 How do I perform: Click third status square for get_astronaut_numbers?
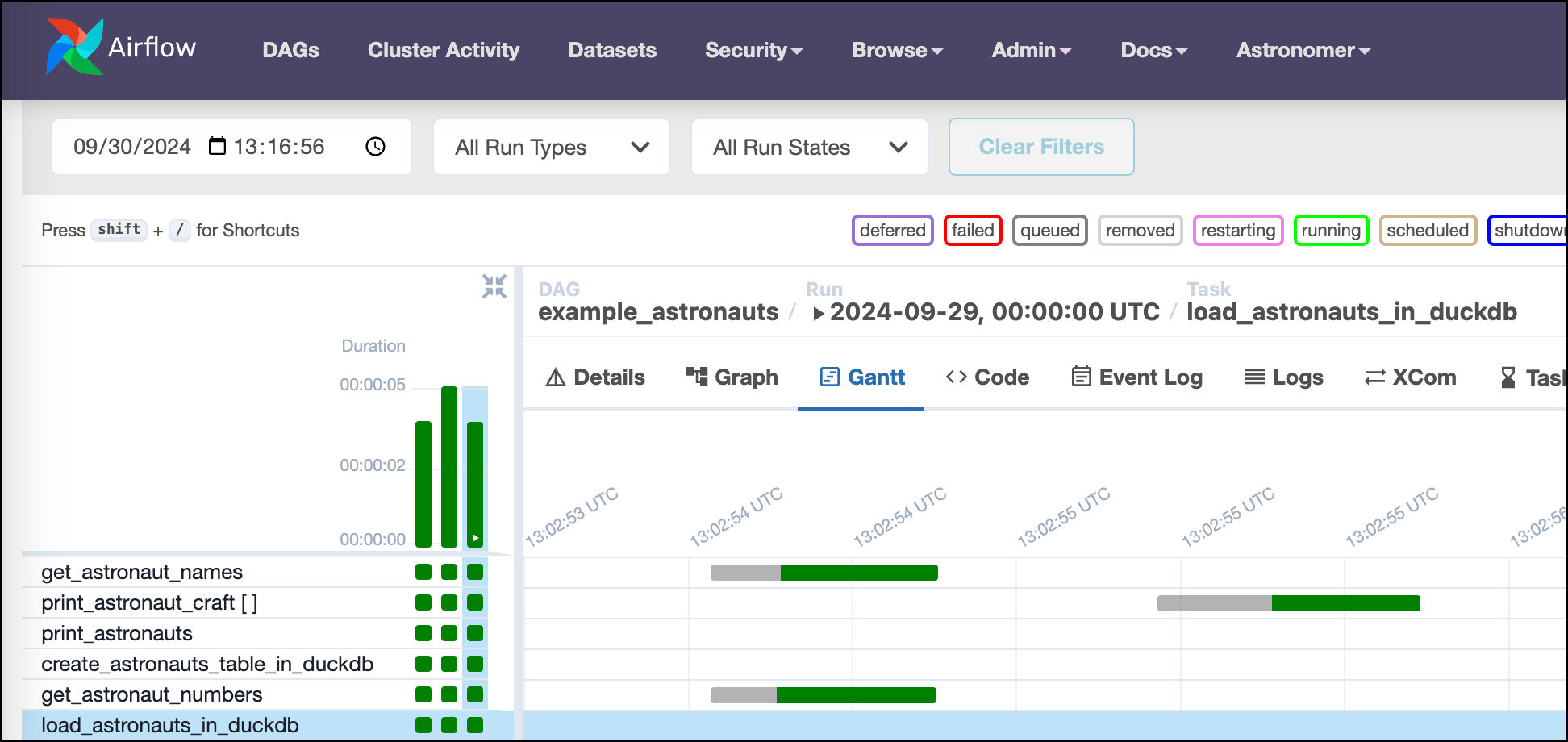click(475, 694)
